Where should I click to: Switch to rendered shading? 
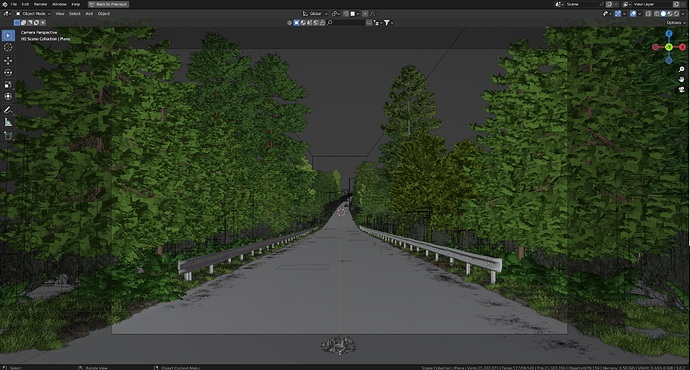[676, 14]
